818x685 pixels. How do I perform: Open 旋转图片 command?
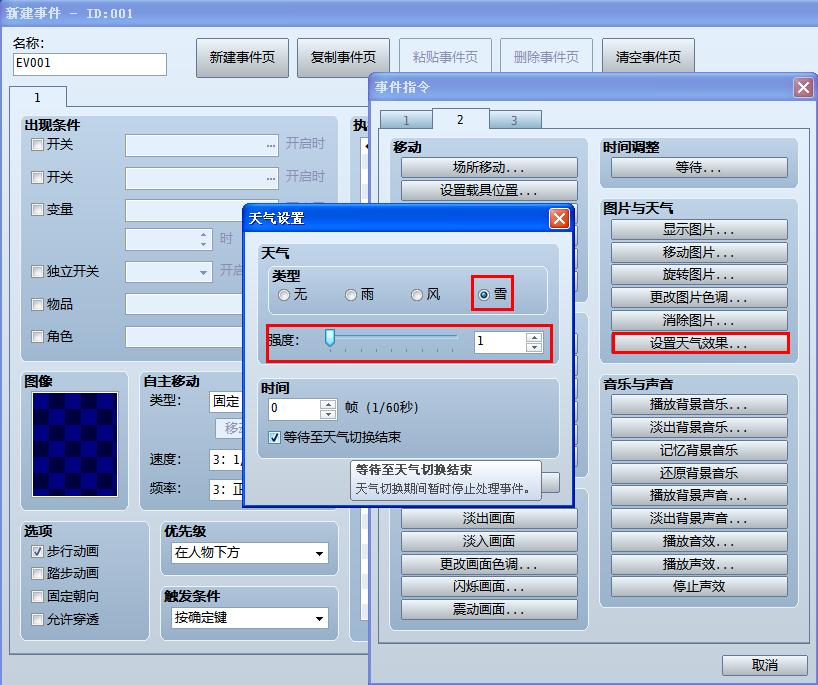point(699,274)
